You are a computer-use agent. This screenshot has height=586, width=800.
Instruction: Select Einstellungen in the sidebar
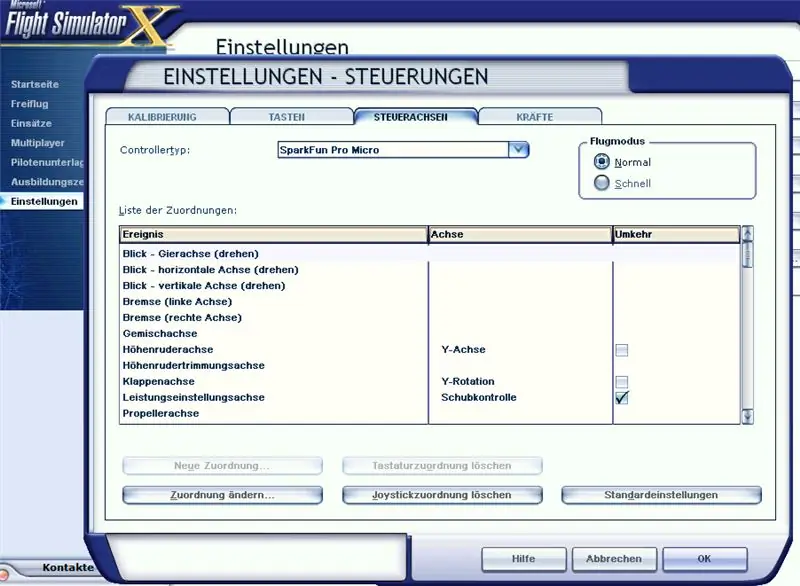pos(44,201)
